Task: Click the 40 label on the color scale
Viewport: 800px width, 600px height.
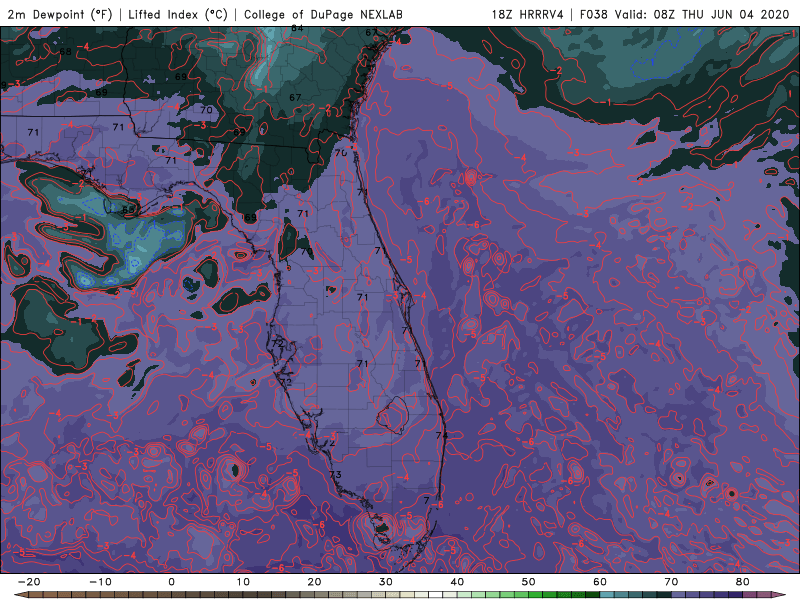Action: 457,582
